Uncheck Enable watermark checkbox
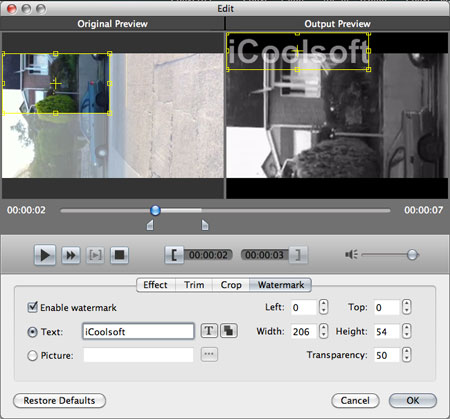 (x=32, y=307)
